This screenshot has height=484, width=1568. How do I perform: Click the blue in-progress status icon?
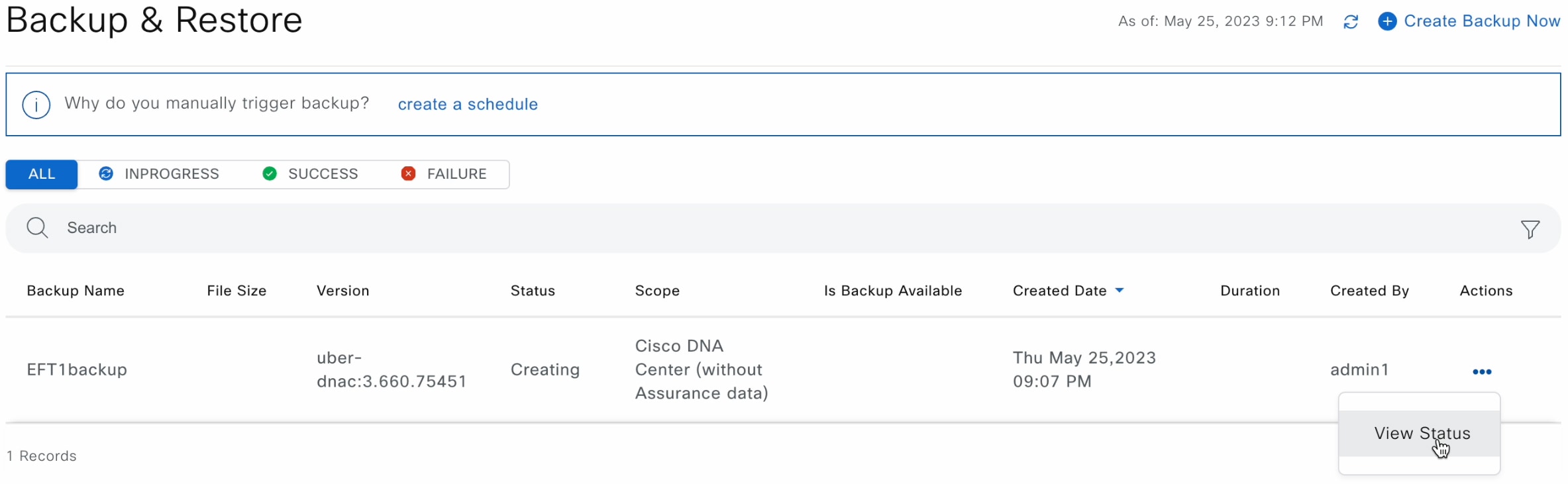click(106, 173)
